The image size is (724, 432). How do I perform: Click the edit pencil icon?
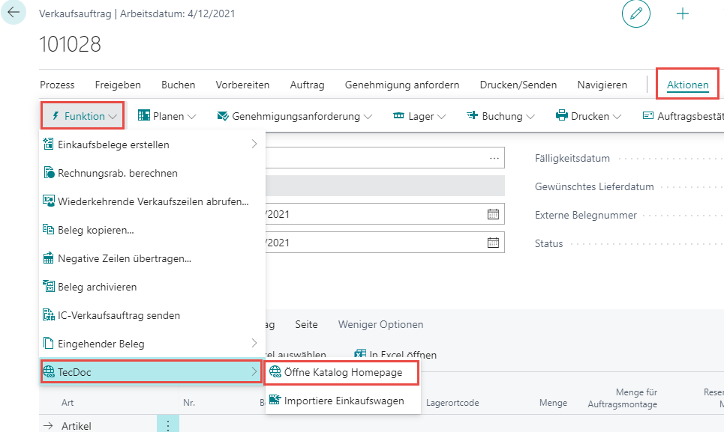point(636,14)
